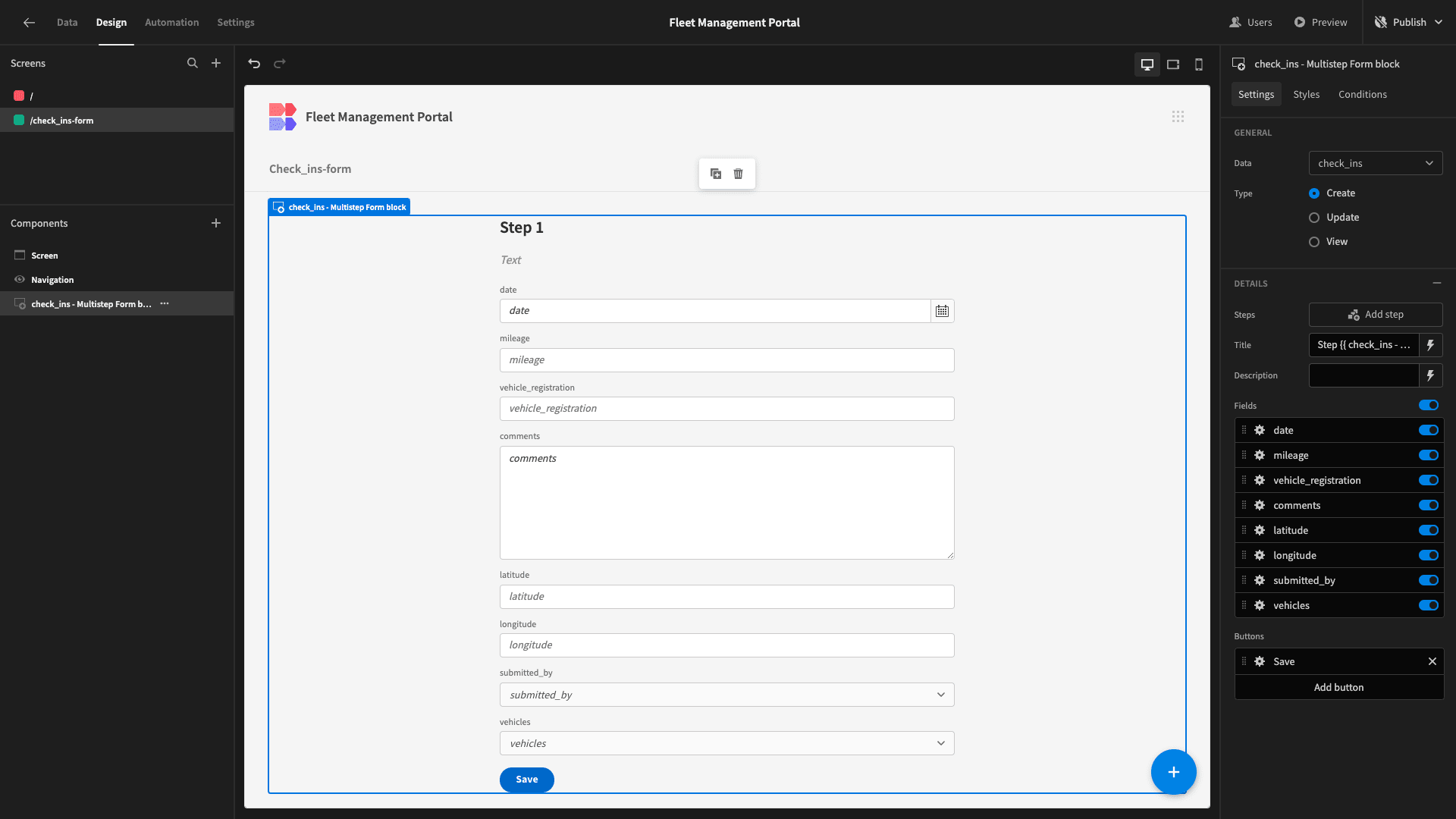Open the check_ins Data dropdown

coord(1376,163)
